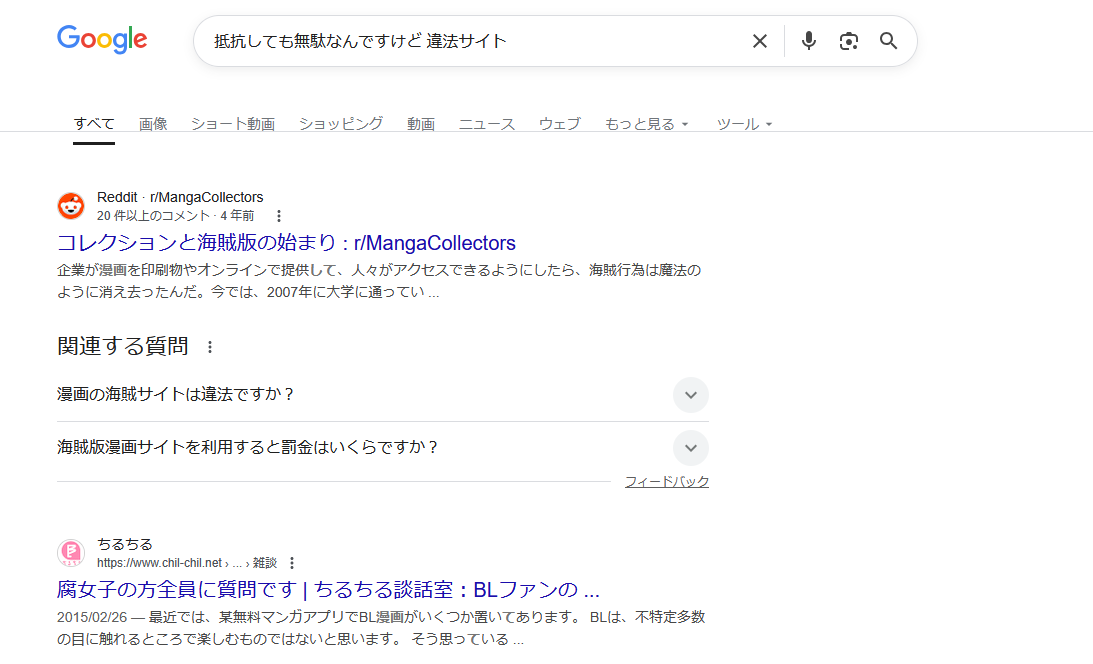Open the three-dot menu on the Reddit result
1093x664 pixels.
[x=279, y=215]
